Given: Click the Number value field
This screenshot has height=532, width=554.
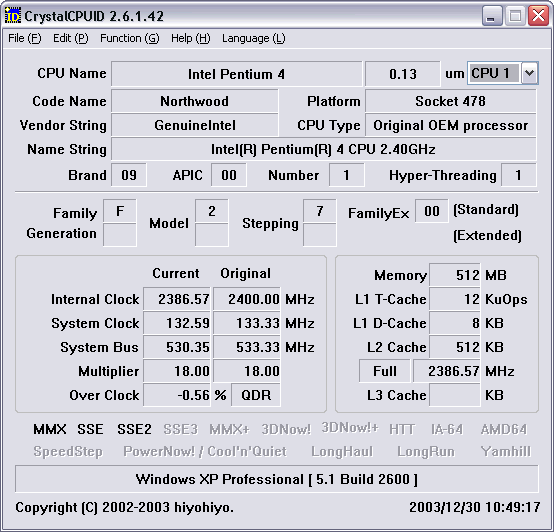Looking at the screenshot, I should tap(346, 175).
